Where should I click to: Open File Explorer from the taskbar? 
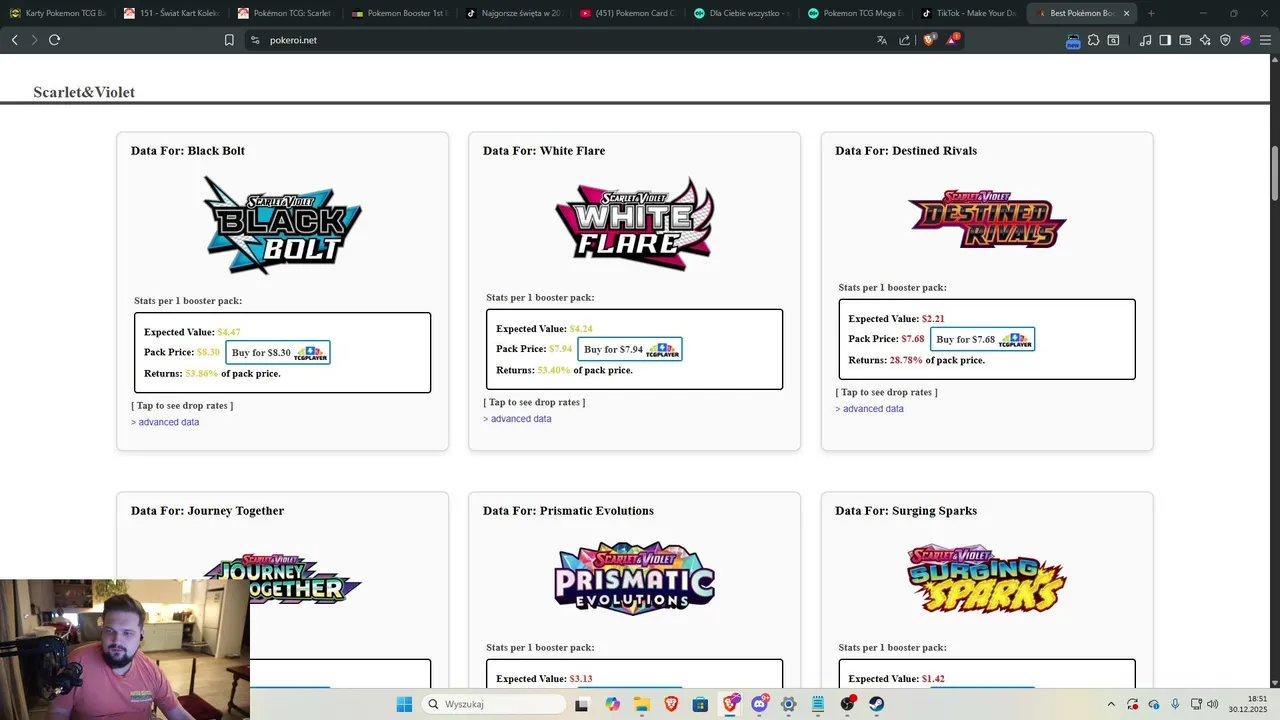click(642, 704)
